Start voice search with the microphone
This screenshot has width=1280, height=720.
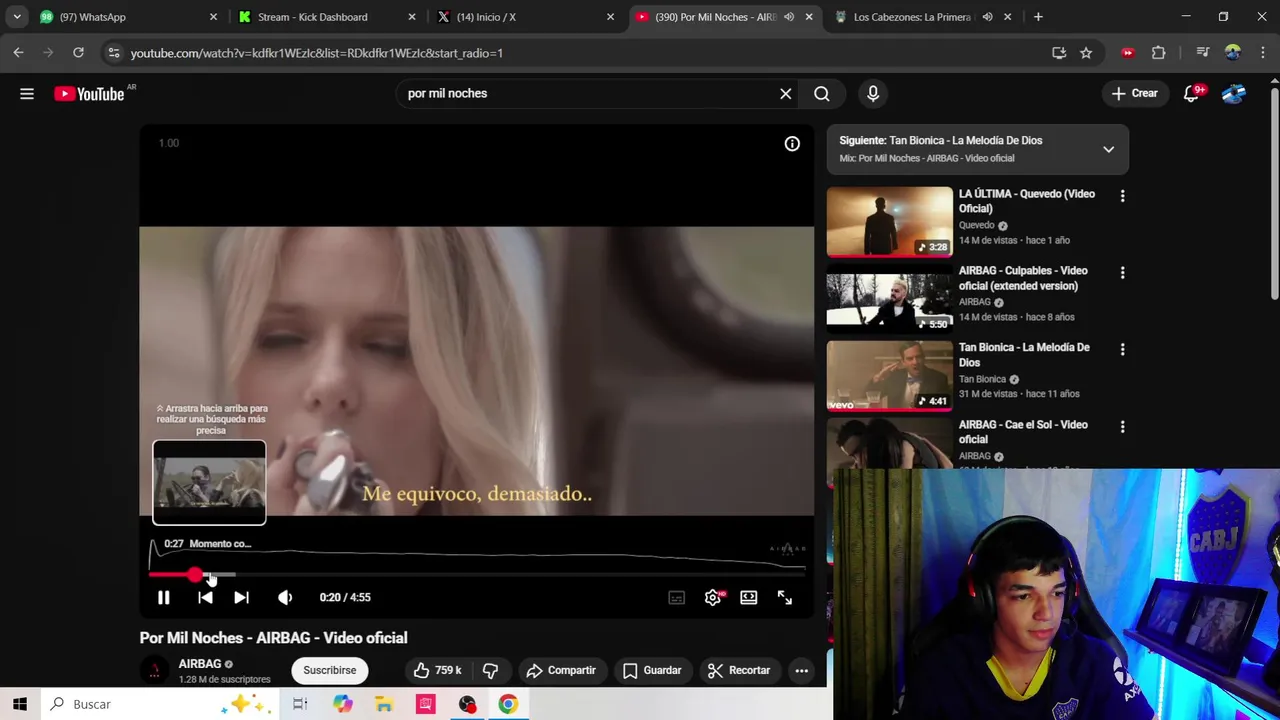873,94
